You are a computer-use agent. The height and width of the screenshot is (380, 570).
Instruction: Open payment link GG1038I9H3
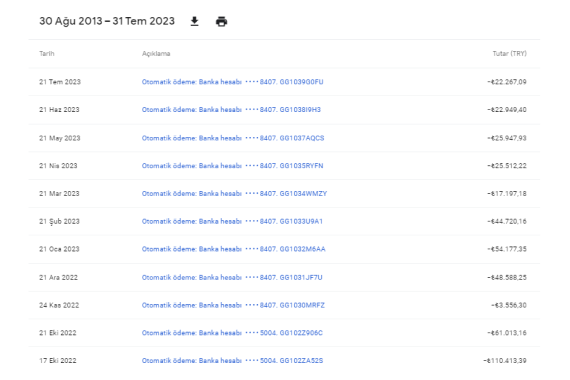(231, 109)
